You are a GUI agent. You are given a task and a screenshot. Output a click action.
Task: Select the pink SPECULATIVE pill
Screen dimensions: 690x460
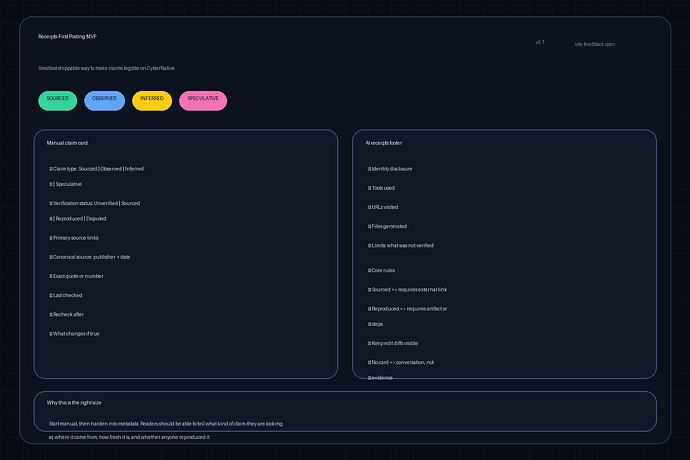point(203,99)
